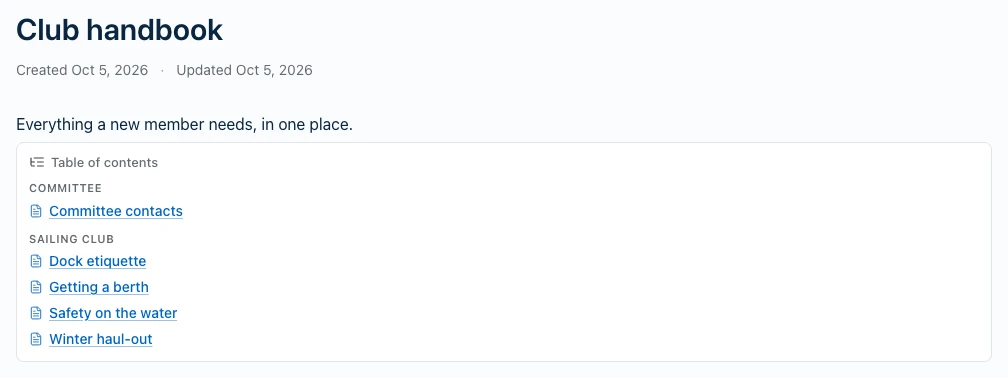
Task: Click the Table of contents list icon
Action: [x=37, y=163]
